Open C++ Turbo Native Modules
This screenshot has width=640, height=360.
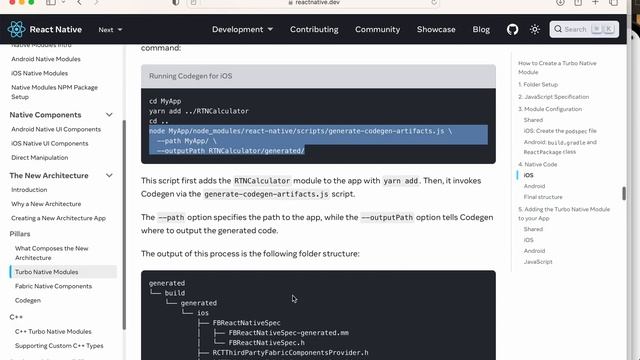tap(53, 332)
